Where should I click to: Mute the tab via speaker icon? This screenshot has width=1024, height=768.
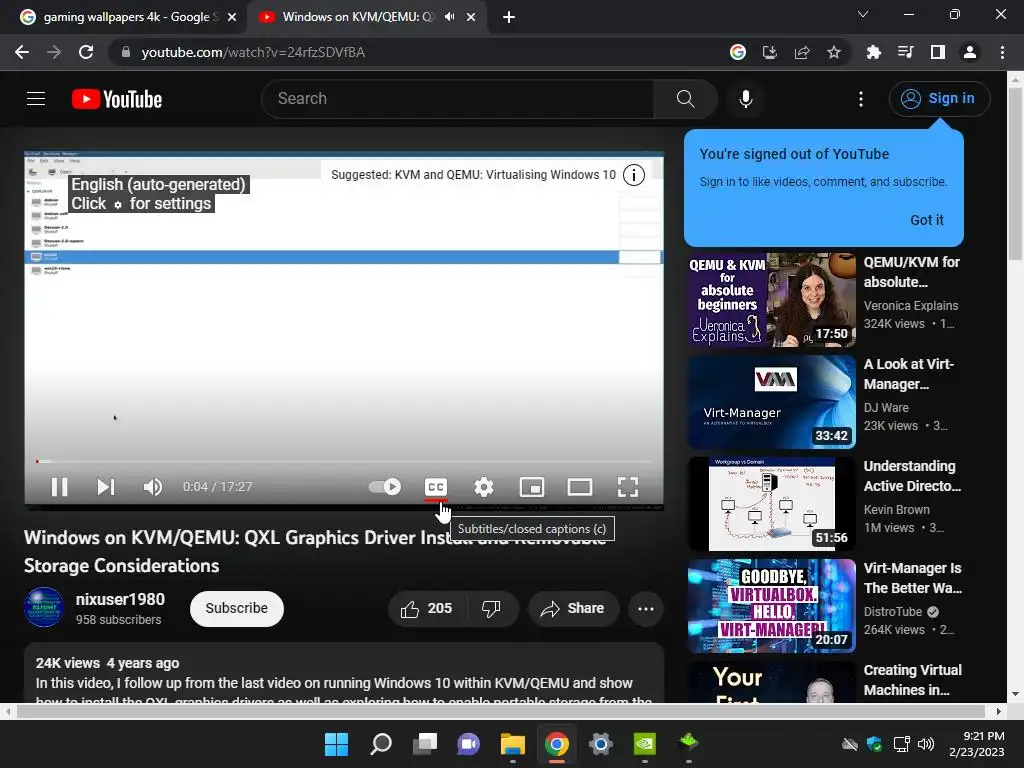point(449,17)
